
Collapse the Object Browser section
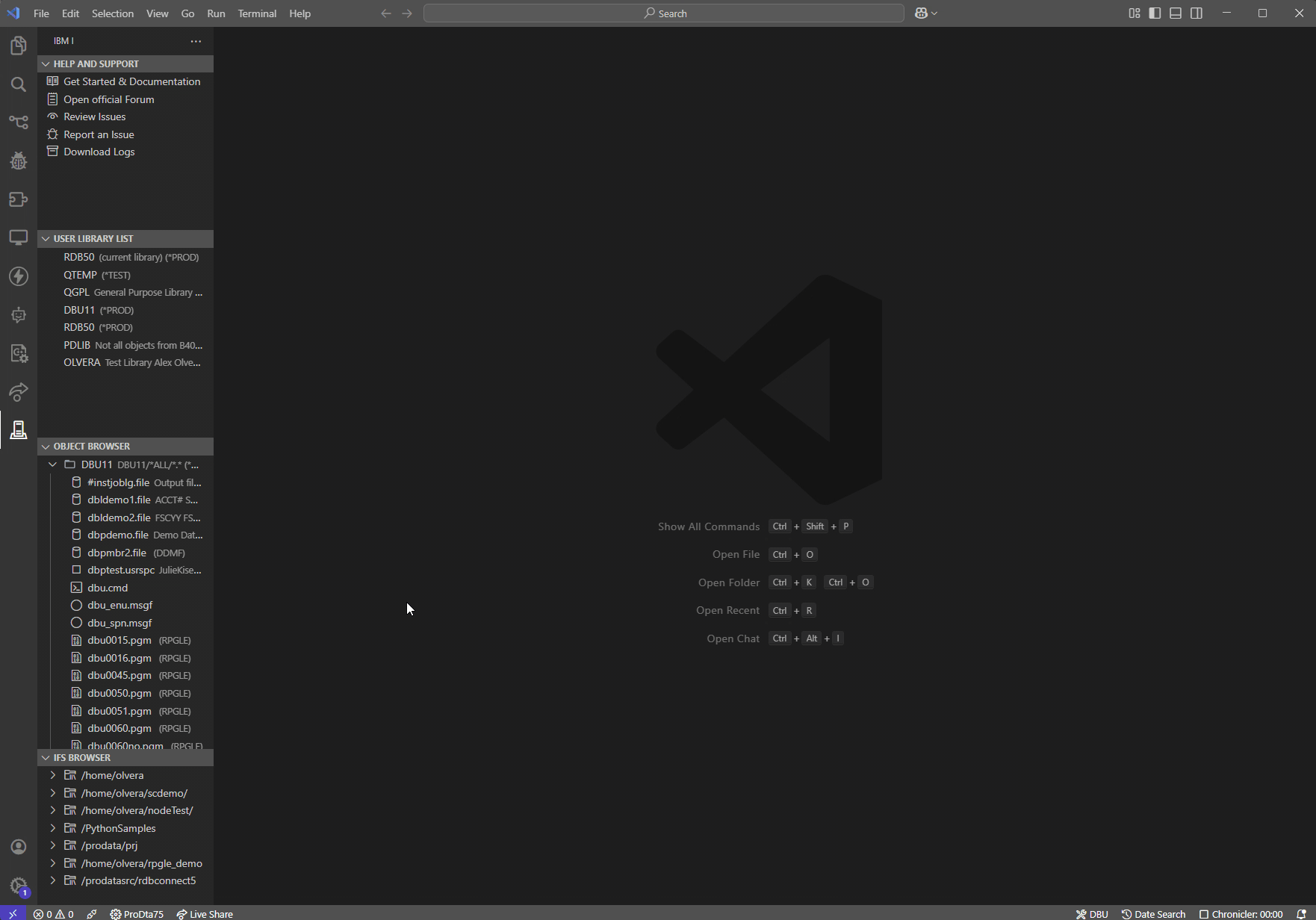(125, 446)
